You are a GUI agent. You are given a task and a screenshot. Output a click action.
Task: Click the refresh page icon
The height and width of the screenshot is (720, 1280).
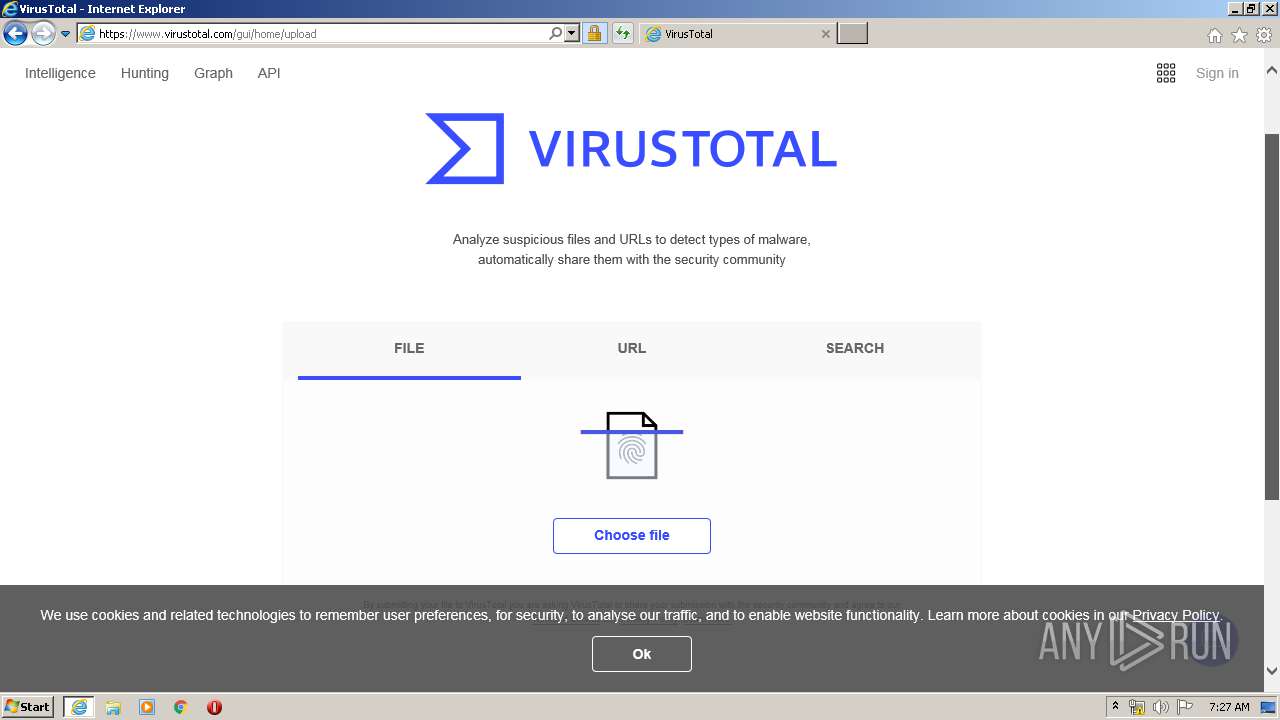pyautogui.click(x=622, y=34)
